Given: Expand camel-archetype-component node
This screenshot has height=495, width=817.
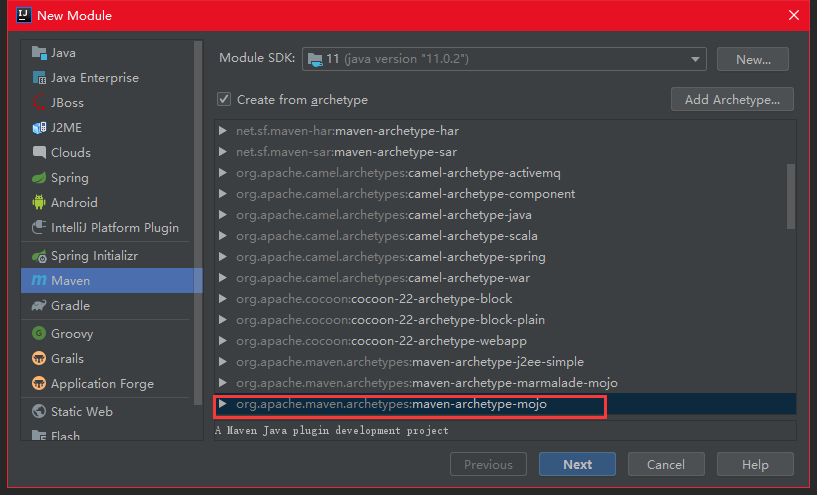Looking at the screenshot, I should point(223,194).
